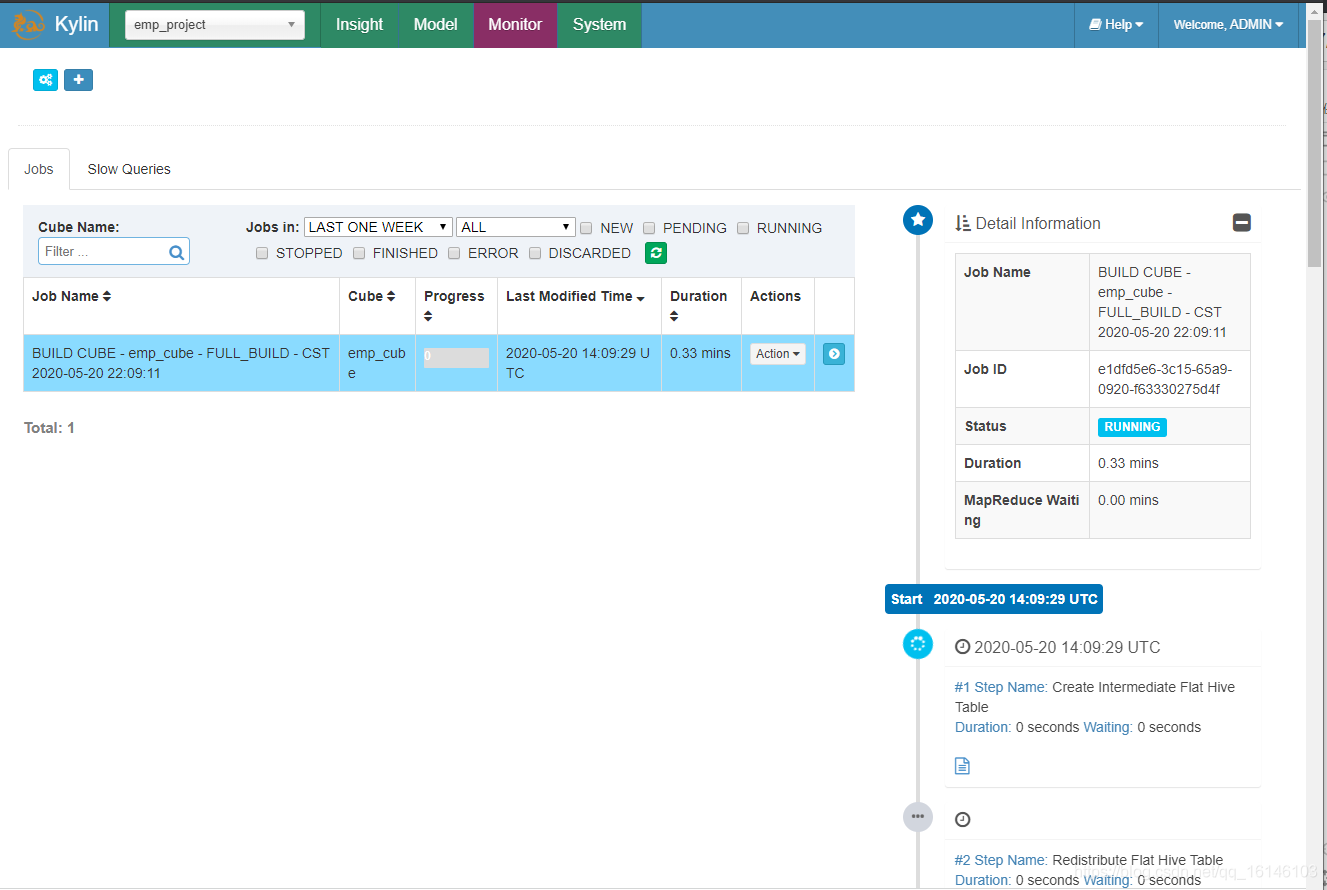This screenshot has height=890, width=1327.
Task: Collapse Detail Information with minus icon
Action: pos(1242,223)
